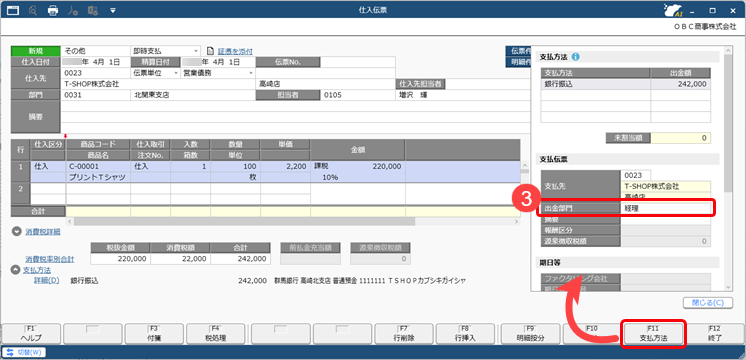Click the 数量 cell 100
The width and height of the screenshot is (746, 360).
[235, 166]
